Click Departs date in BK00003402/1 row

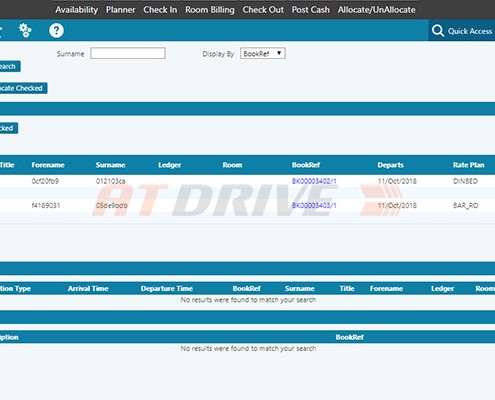click(x=397, y=181)
